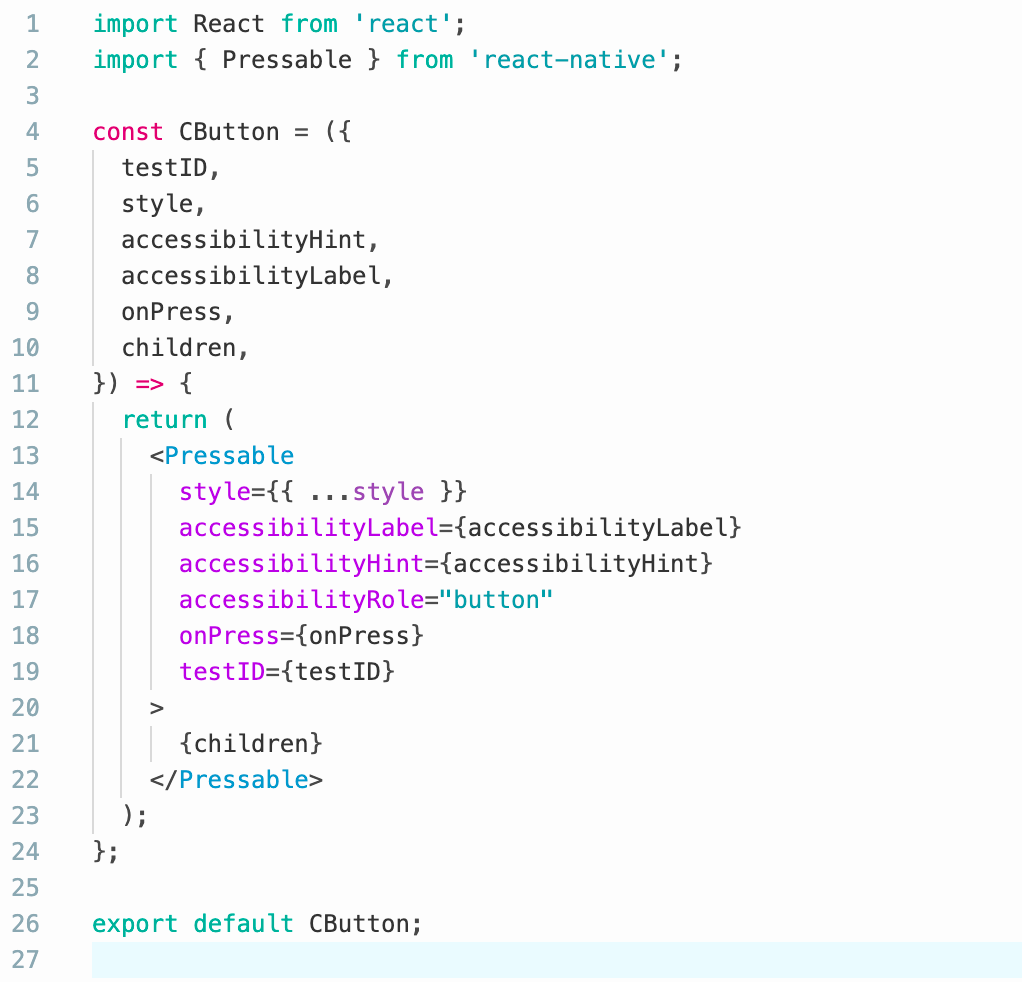Click the return keyword
1022x982 pixels.
pyautogui.click(x=164, y=420)
